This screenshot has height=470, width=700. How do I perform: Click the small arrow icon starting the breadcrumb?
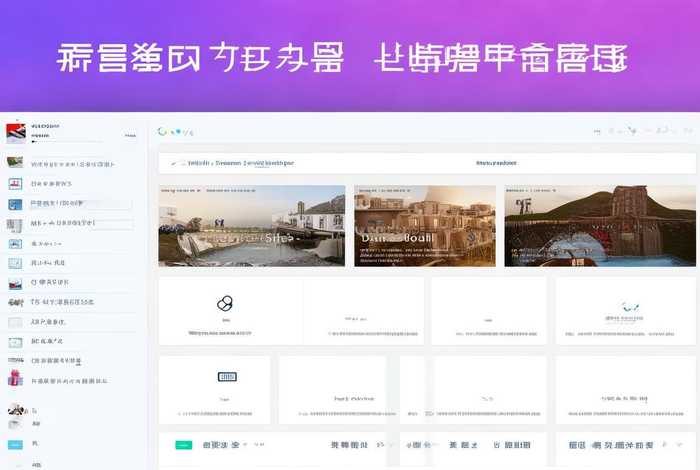174,163
